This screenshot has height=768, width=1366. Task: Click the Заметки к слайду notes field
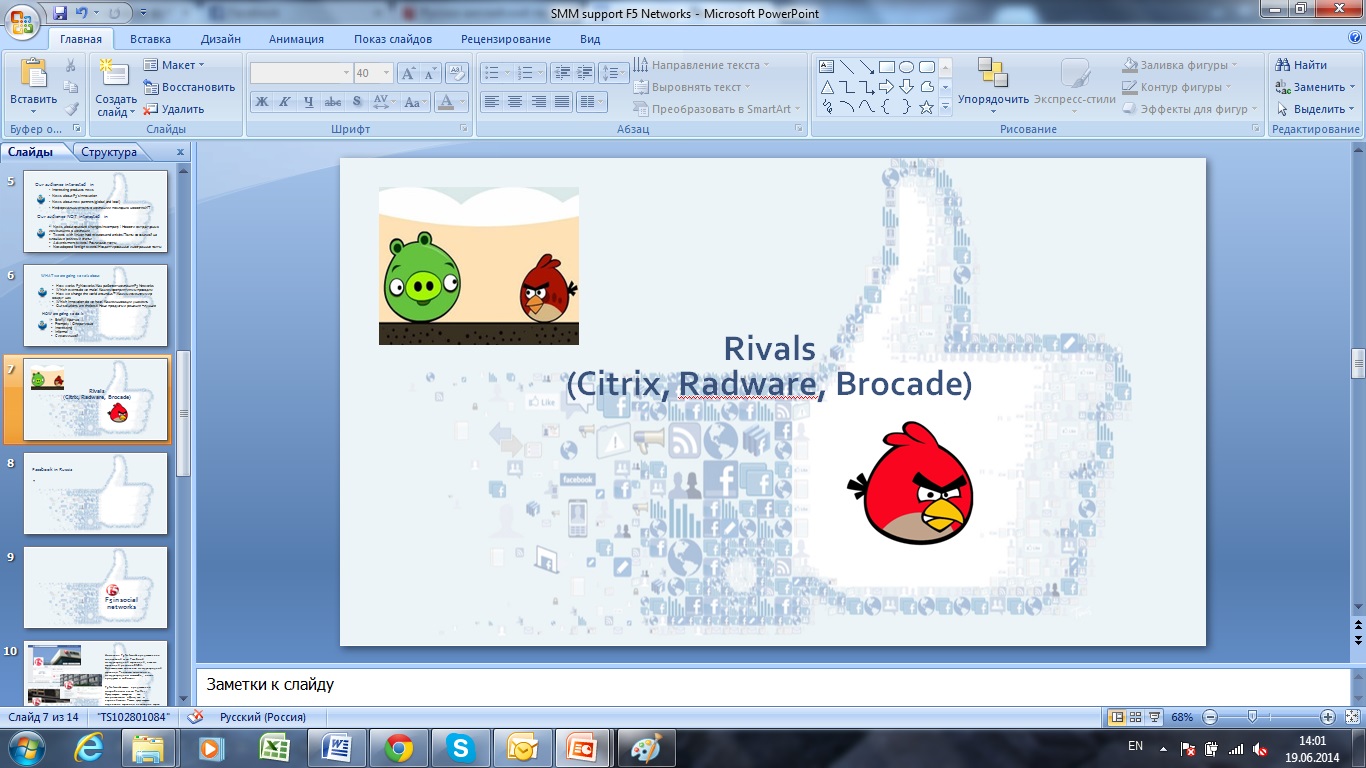[x=773, y=685]
